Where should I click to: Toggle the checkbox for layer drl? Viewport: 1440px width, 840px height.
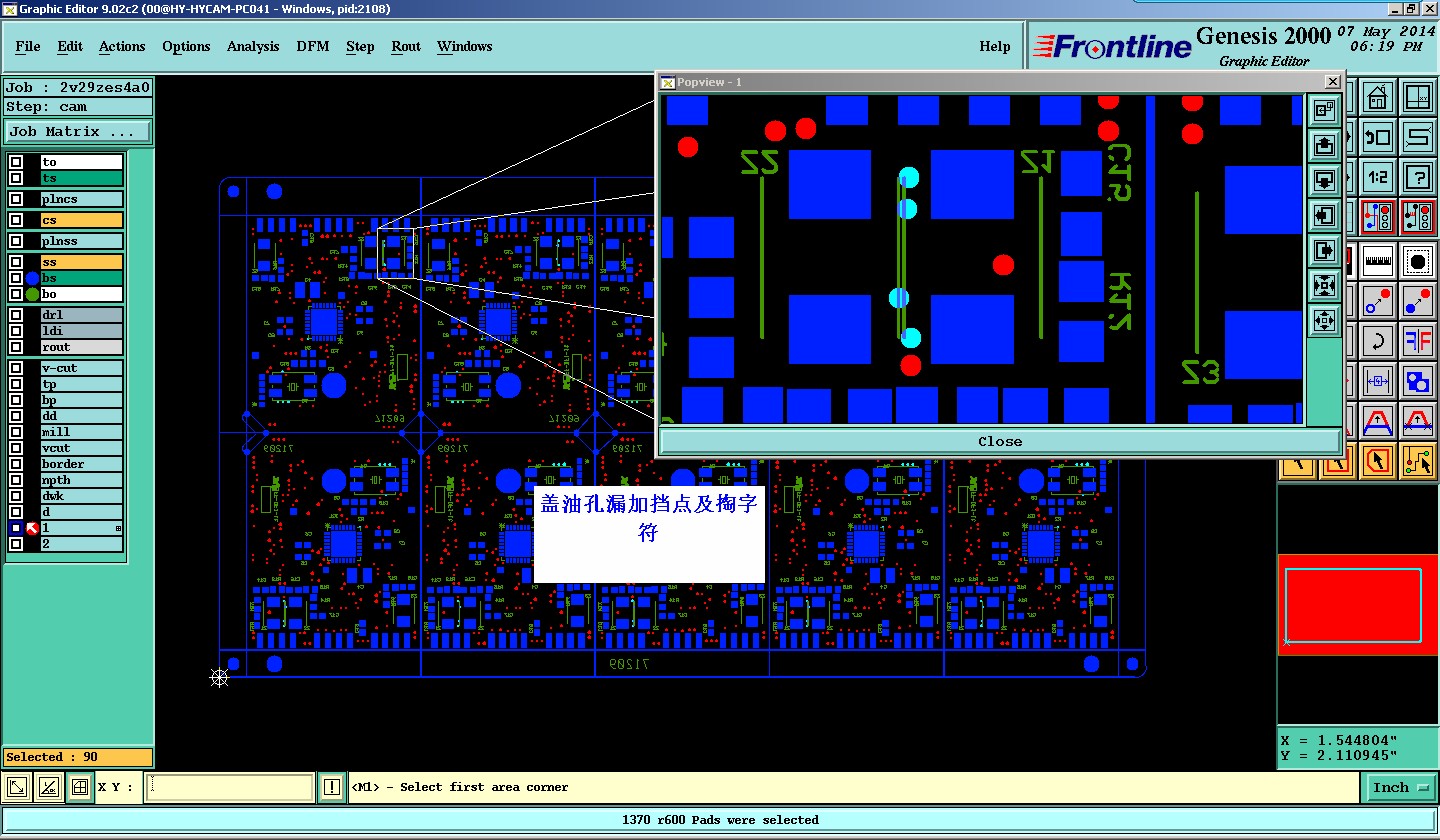tap(16, 315)
